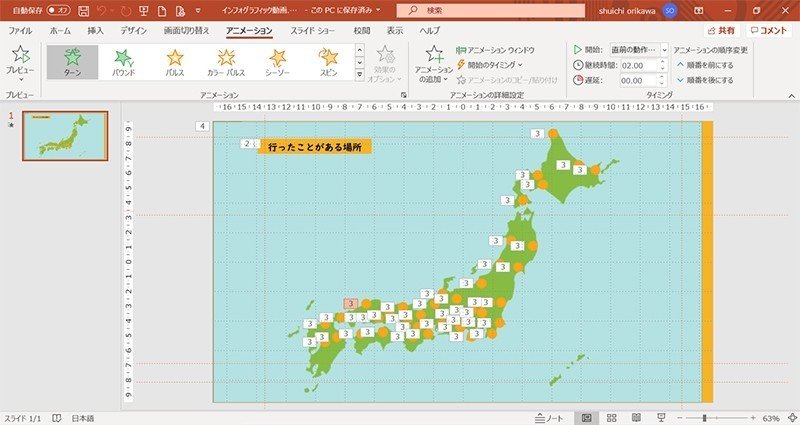Open 開始 start timing combo box

coord(639,50)
